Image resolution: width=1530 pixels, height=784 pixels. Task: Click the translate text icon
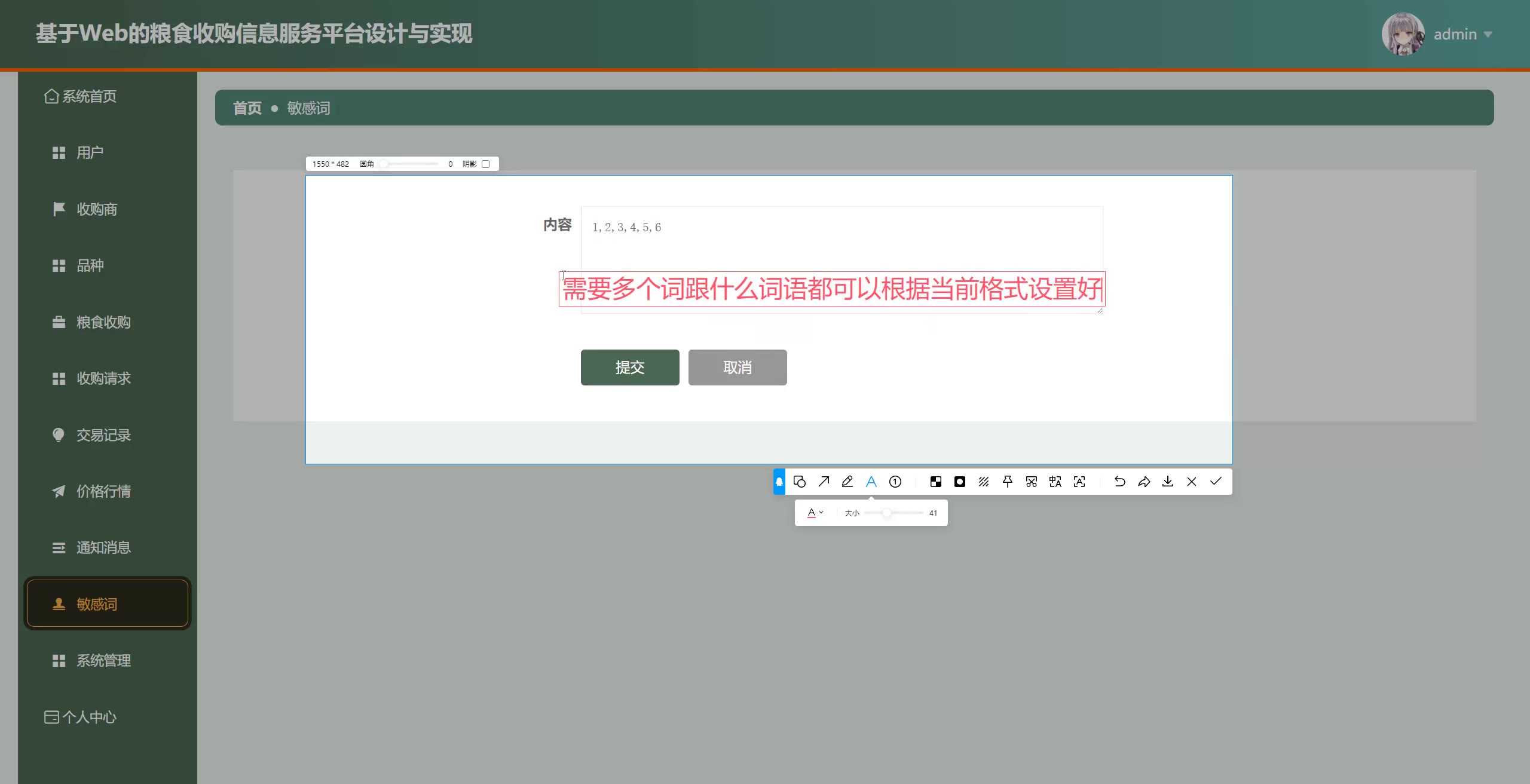[x=1055, y=482]
